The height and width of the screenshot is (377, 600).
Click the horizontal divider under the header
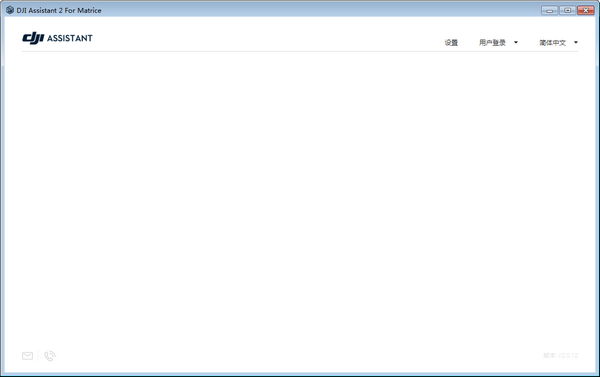pyautogui.click(x=300, y=51)
